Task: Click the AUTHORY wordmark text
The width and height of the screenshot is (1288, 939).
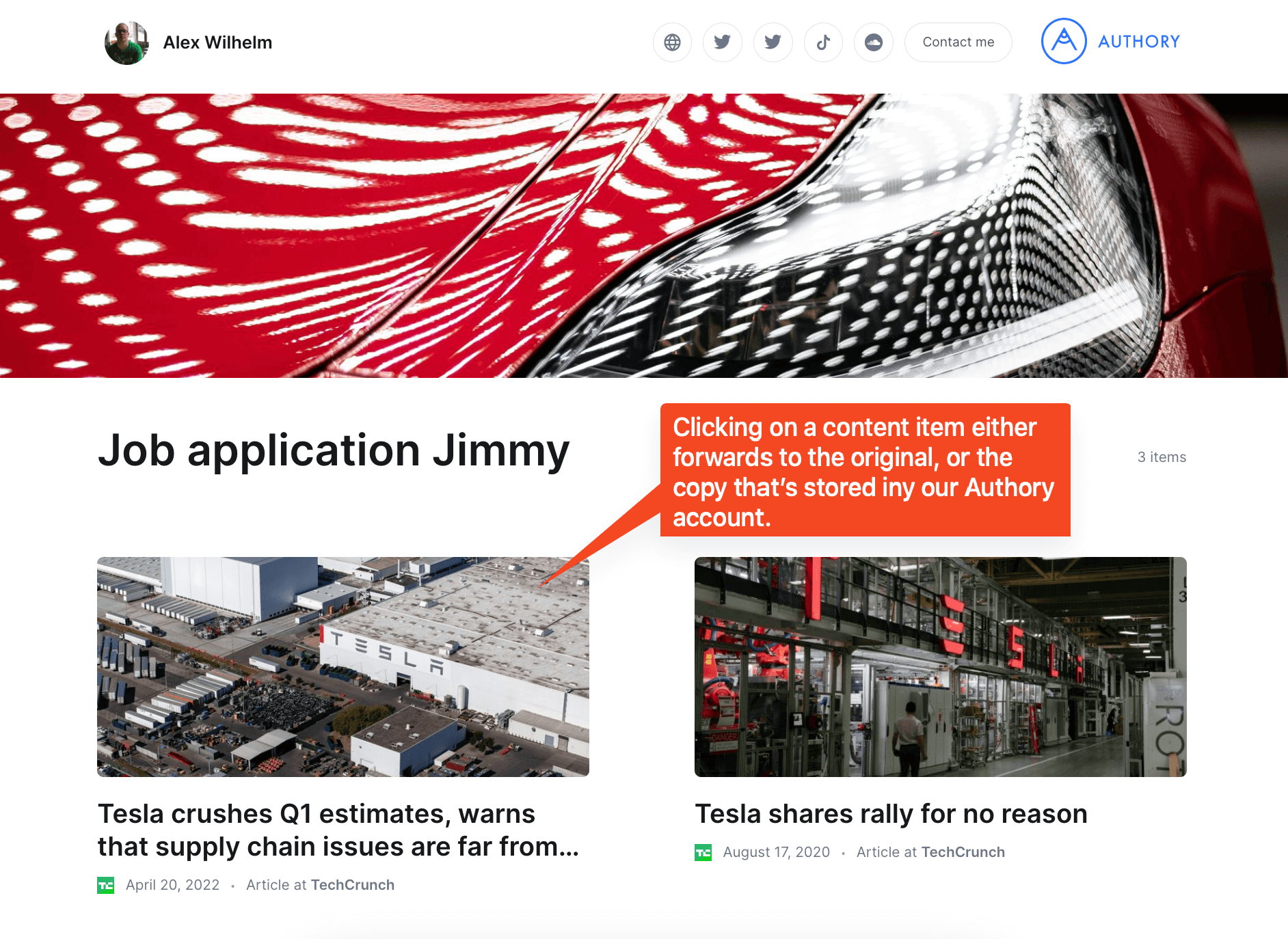Action: click(1139, 42)
